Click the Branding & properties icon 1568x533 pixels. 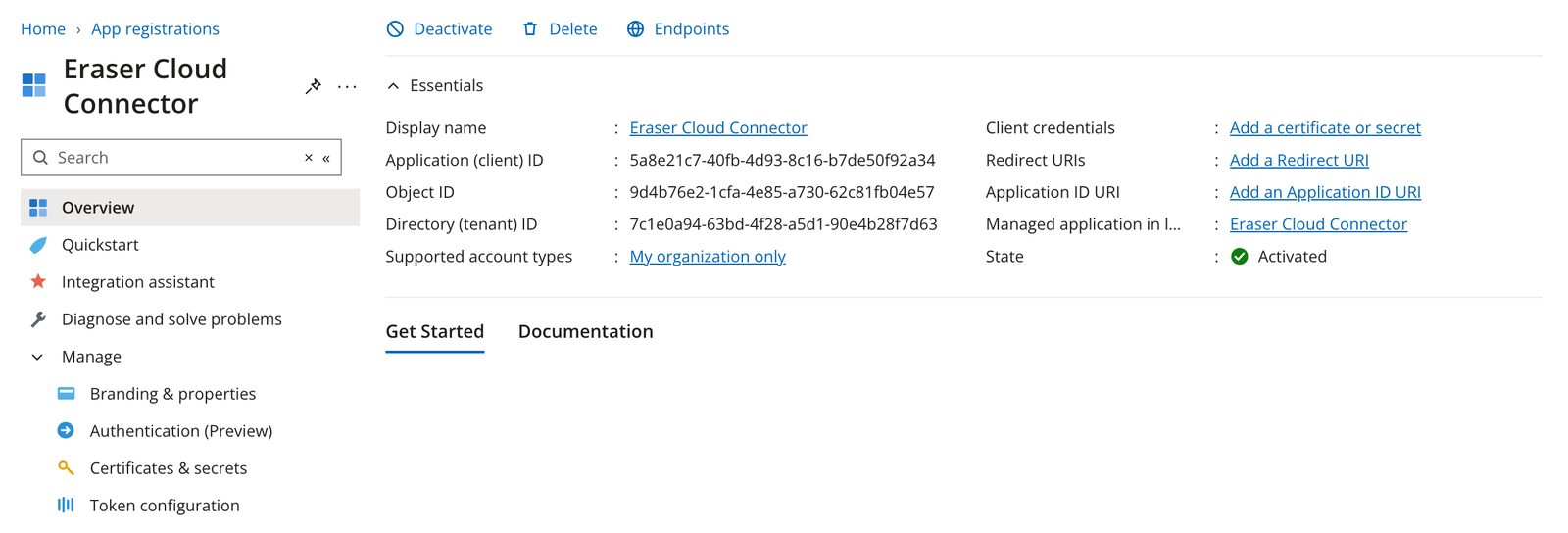(66, 394)
